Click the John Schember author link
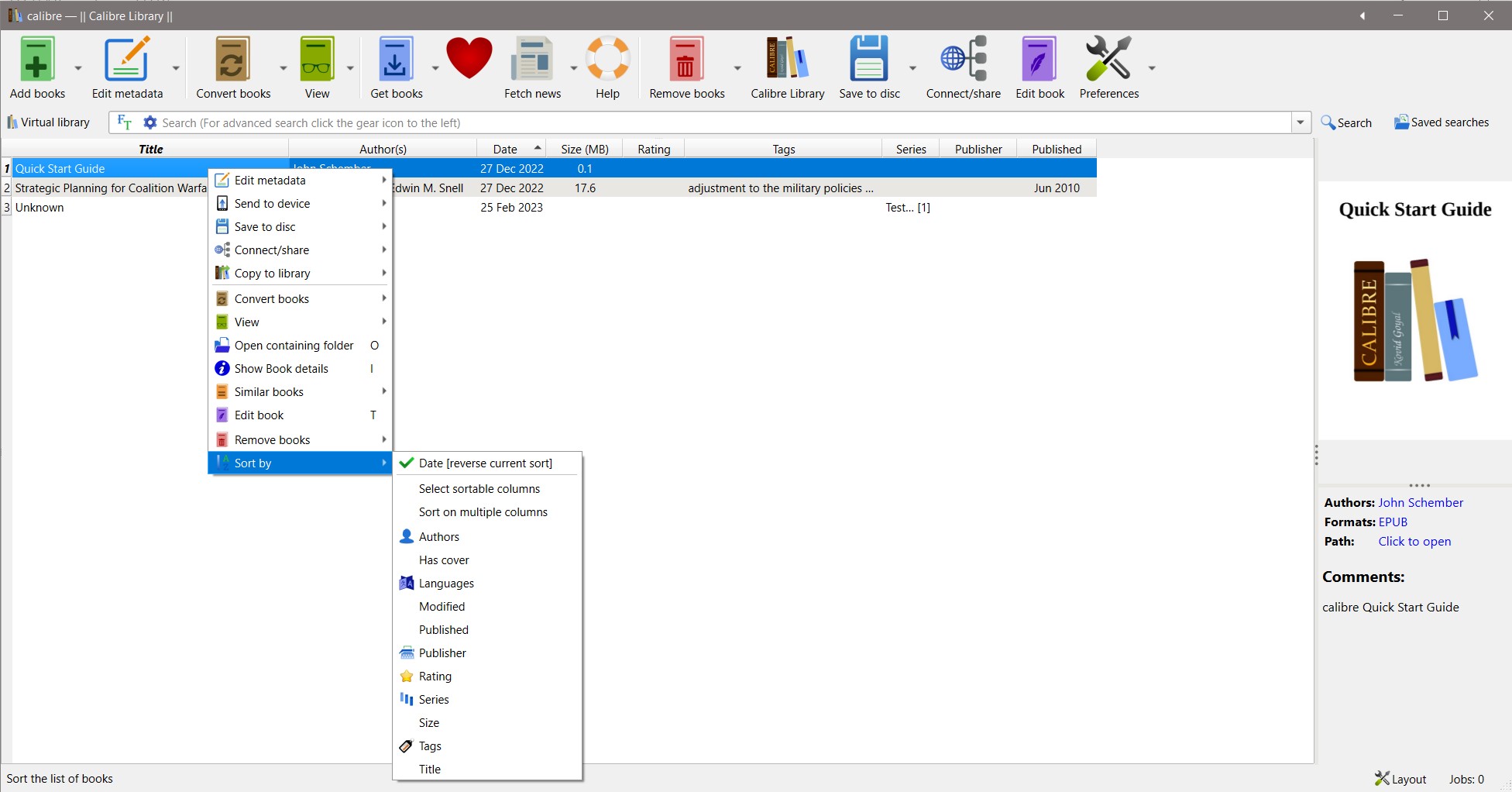 click(x=1421, y=503)
